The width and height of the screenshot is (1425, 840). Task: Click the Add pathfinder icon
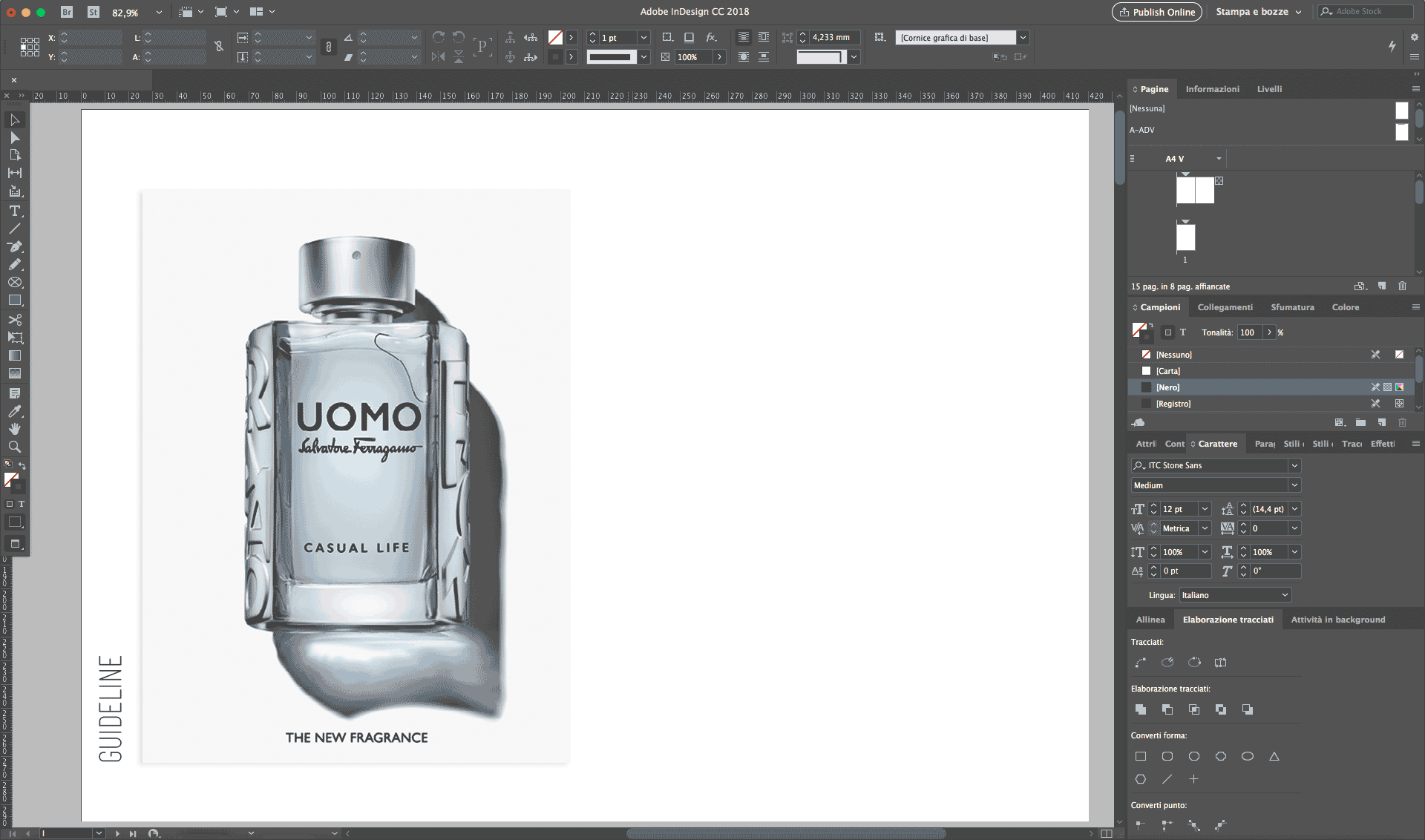(x=1141, y=709)
